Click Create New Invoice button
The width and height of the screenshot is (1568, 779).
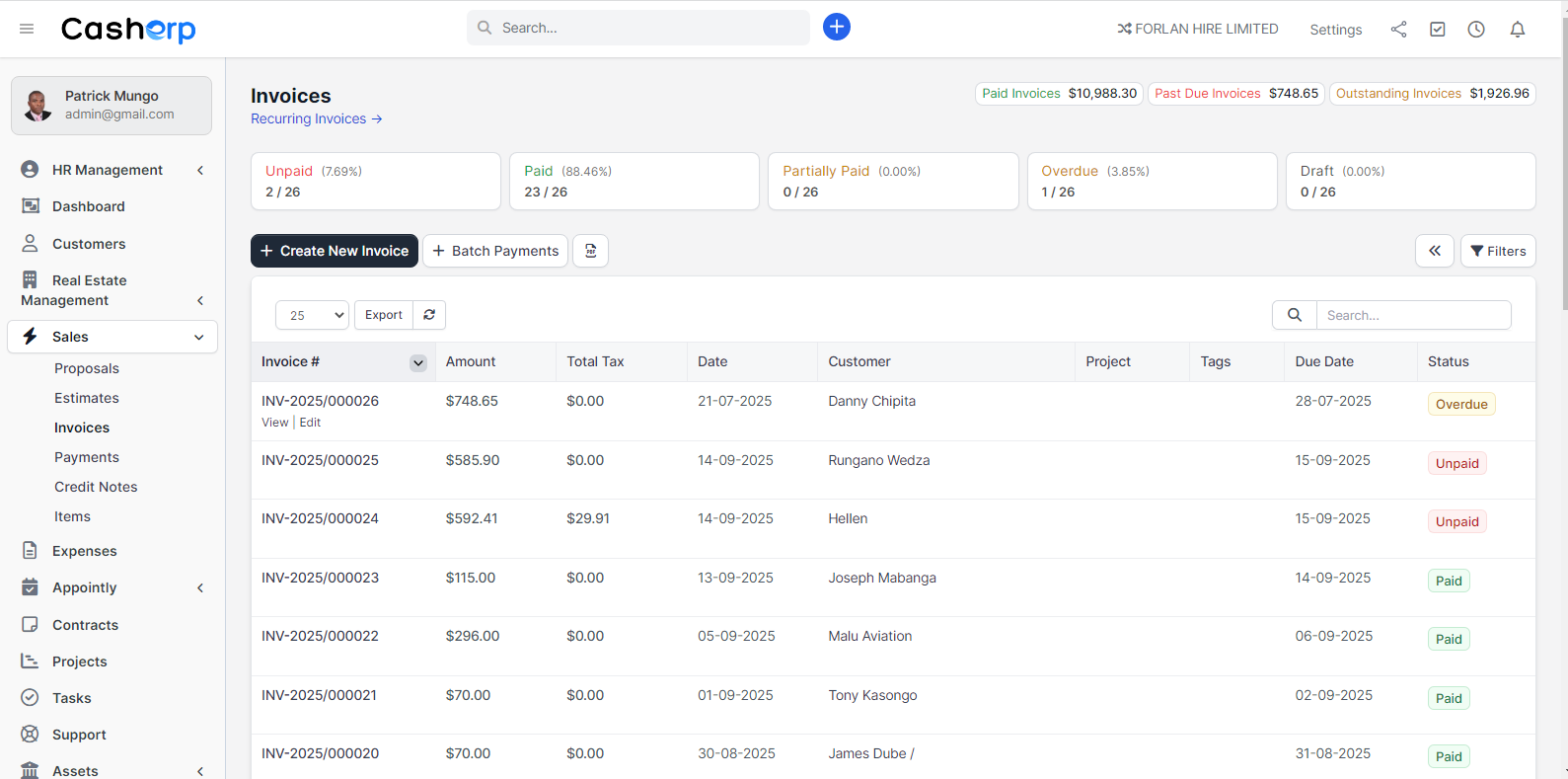335,251
